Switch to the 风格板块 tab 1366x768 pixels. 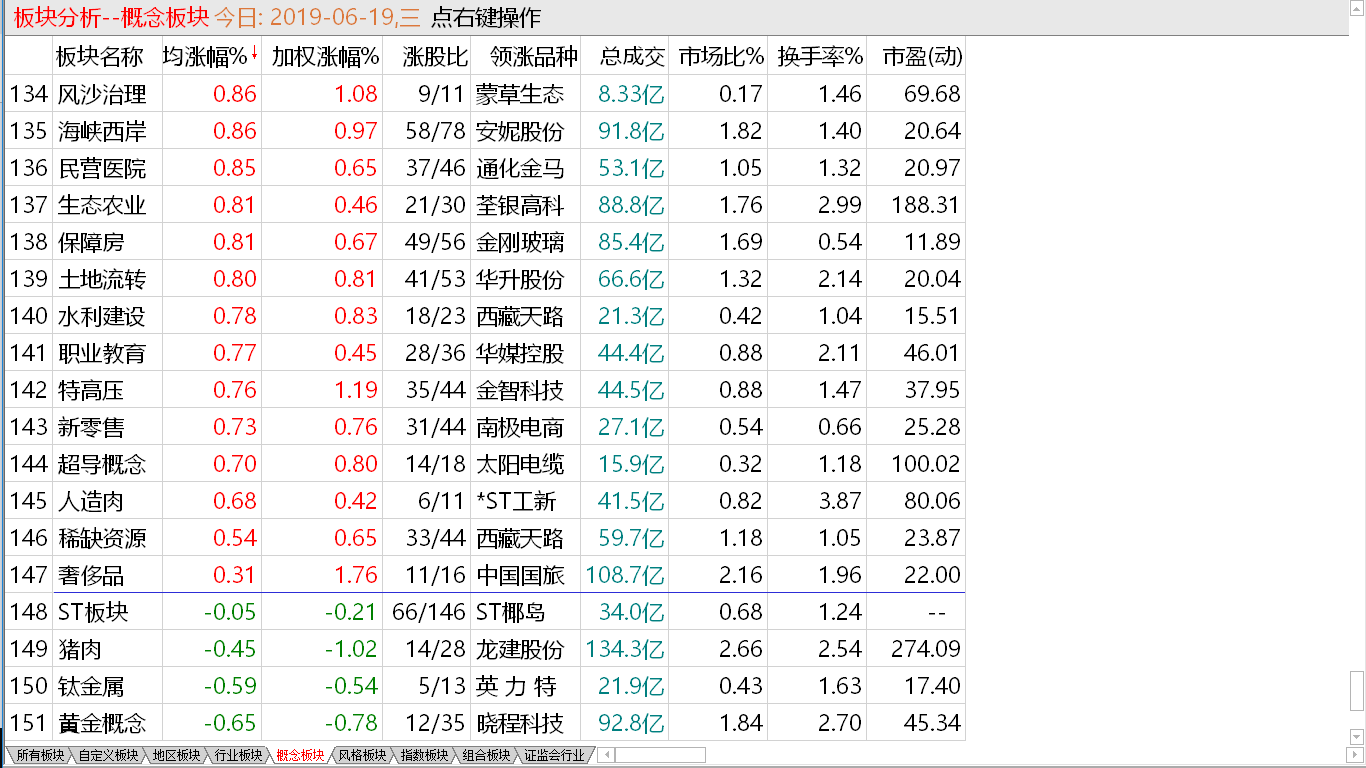point(362,755)
